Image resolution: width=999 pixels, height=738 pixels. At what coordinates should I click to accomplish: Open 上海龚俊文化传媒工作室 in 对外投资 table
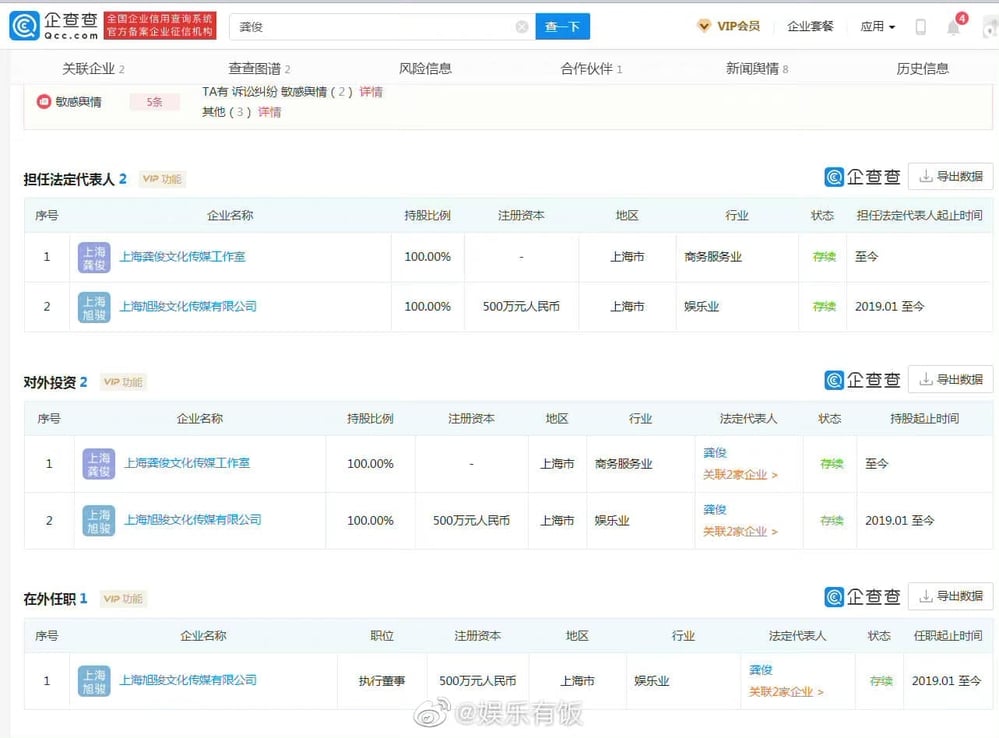pyautogui.click(x=187, y=463)
